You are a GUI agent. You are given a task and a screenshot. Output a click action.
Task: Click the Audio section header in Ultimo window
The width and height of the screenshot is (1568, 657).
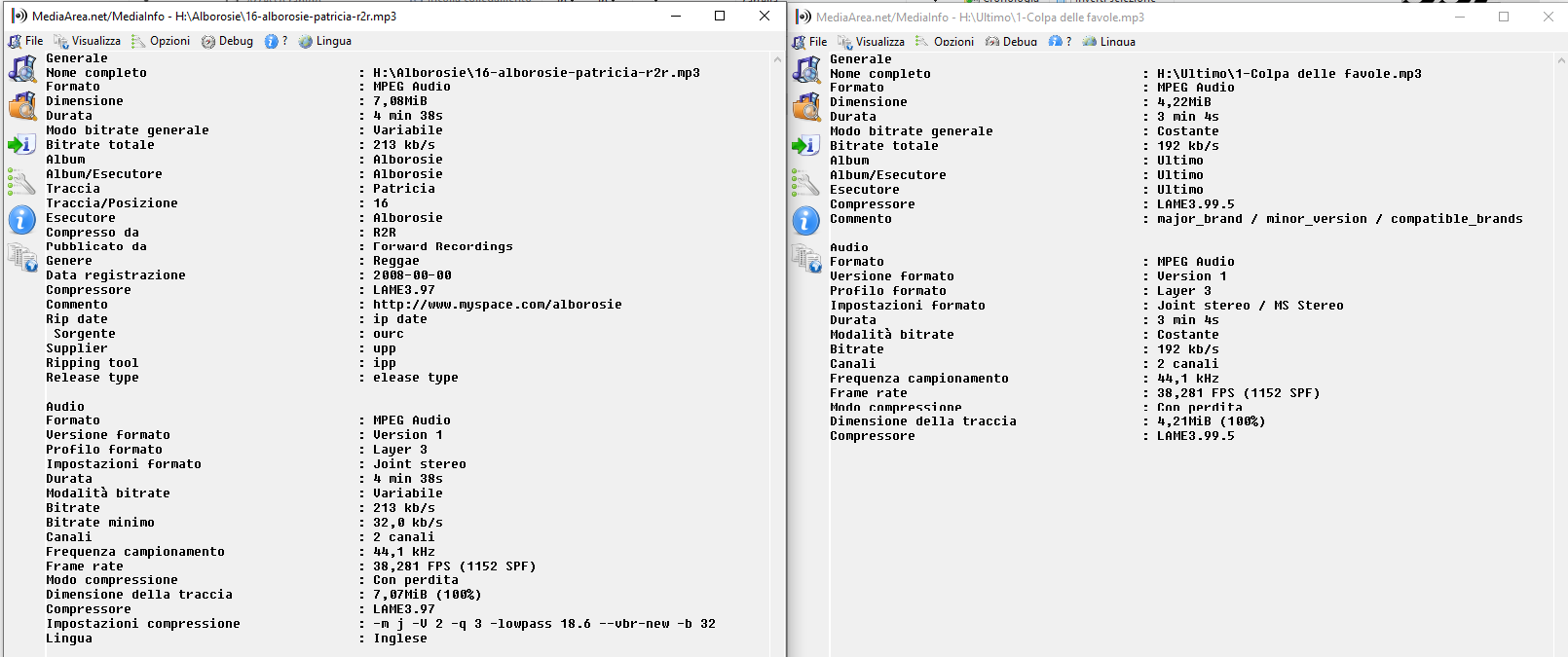click(849, 247)
